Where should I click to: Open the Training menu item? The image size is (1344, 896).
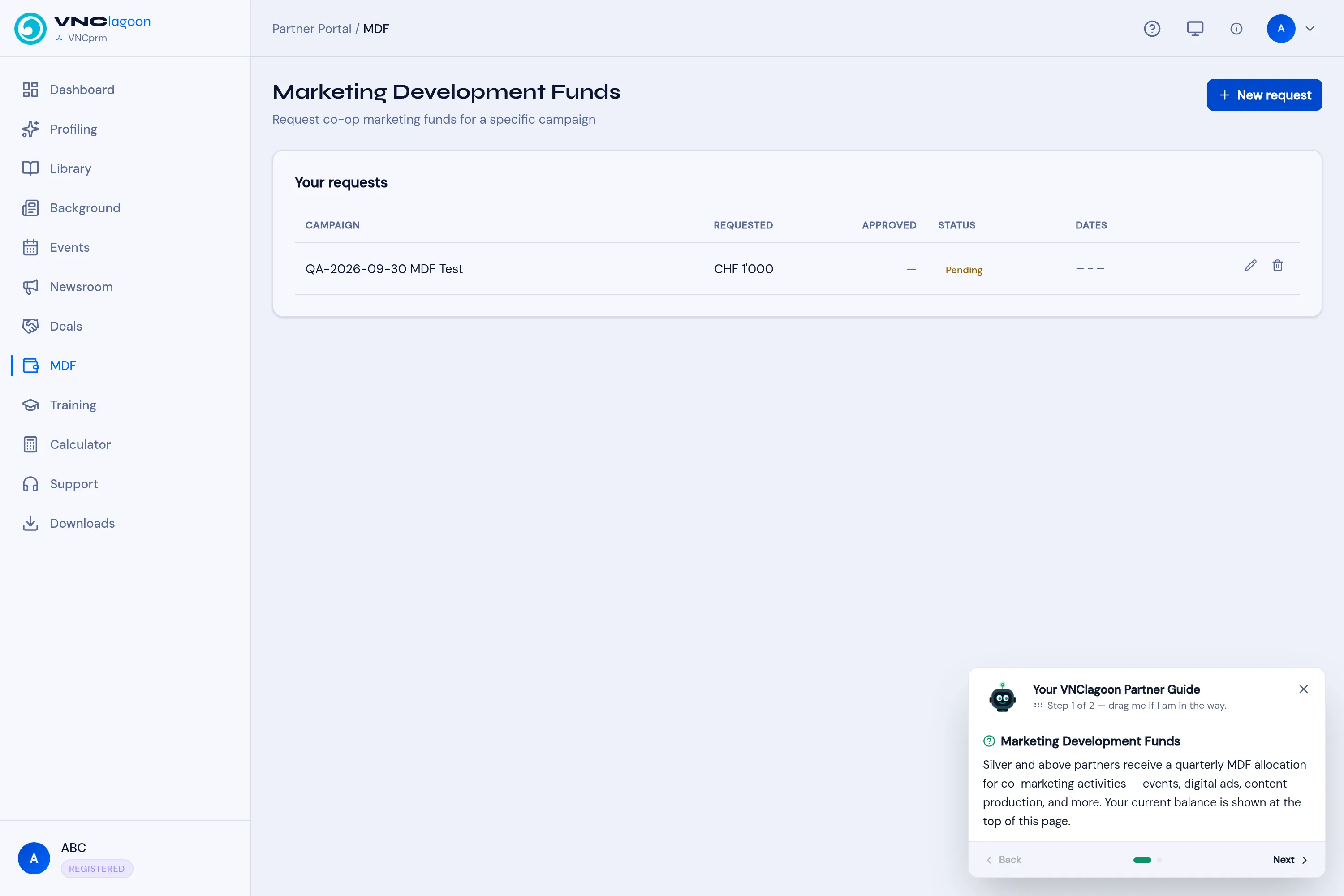(125, 405)
